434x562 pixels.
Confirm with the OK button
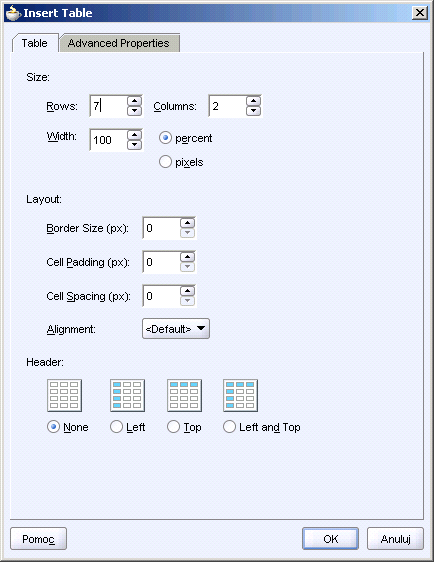click(x=330, y=539)
